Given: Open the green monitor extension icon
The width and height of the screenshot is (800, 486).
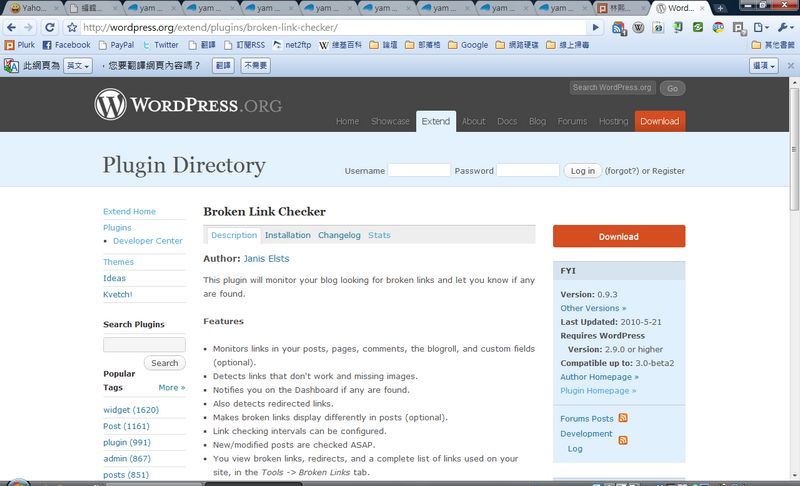Looking at the screenshot, I should [x=678, y=28].
